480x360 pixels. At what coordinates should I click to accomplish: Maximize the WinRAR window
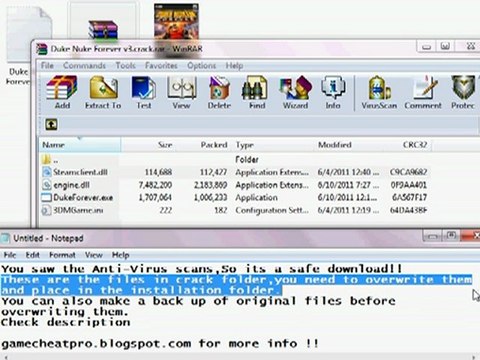tap(445, 47)
